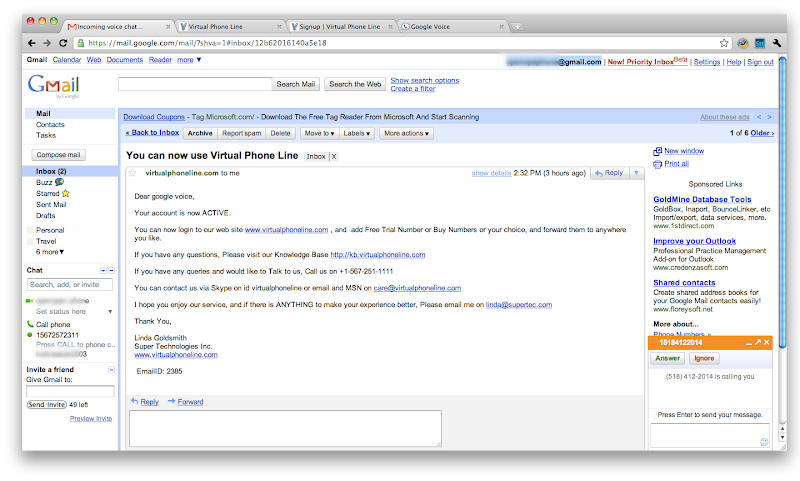Open Documents in top navigation
Viewport: 800px width, 481px height.
click(125, 60)
